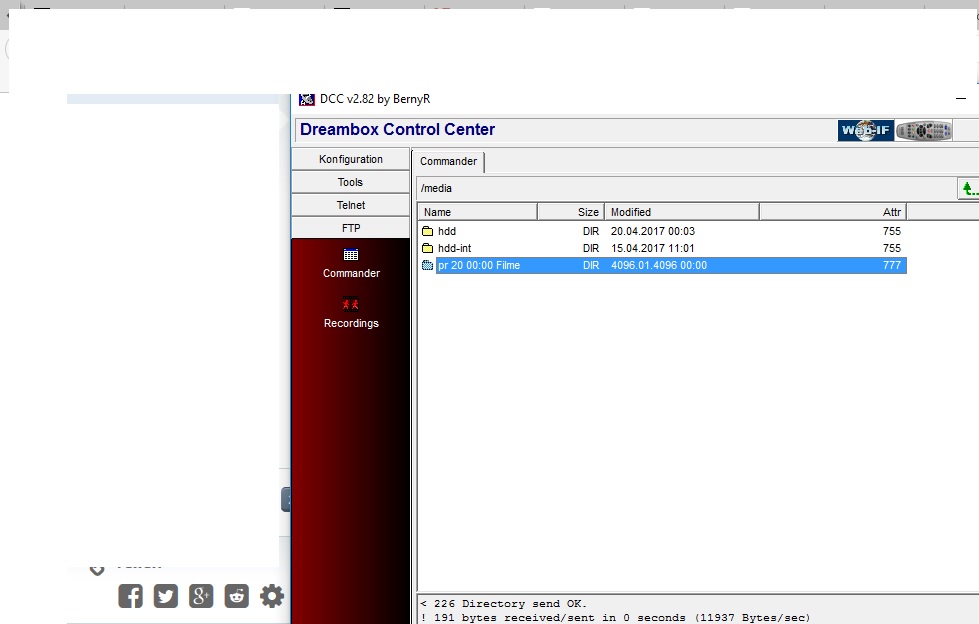Click the hdd folder icon

coord(428,231)
